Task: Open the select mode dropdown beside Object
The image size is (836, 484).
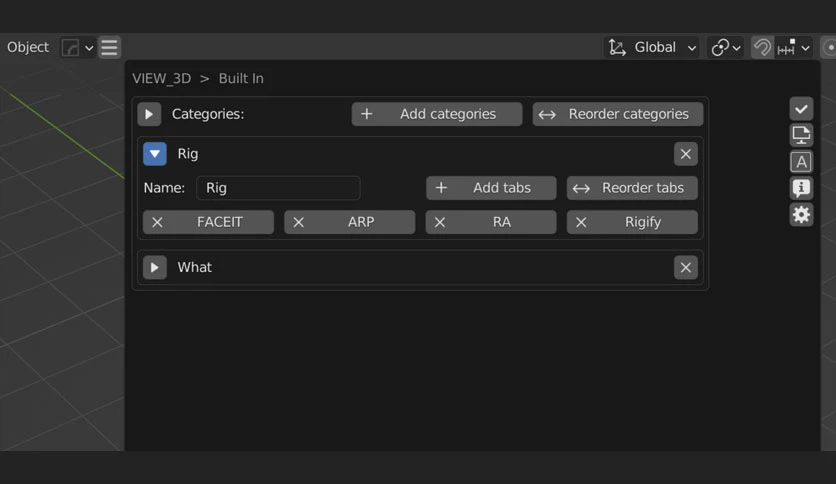Action: pos(77,47)
